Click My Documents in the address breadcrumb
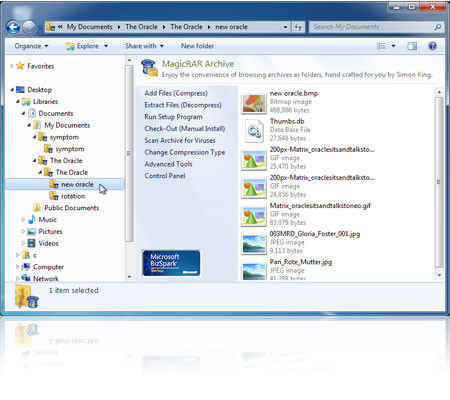 tap(89, 27)
